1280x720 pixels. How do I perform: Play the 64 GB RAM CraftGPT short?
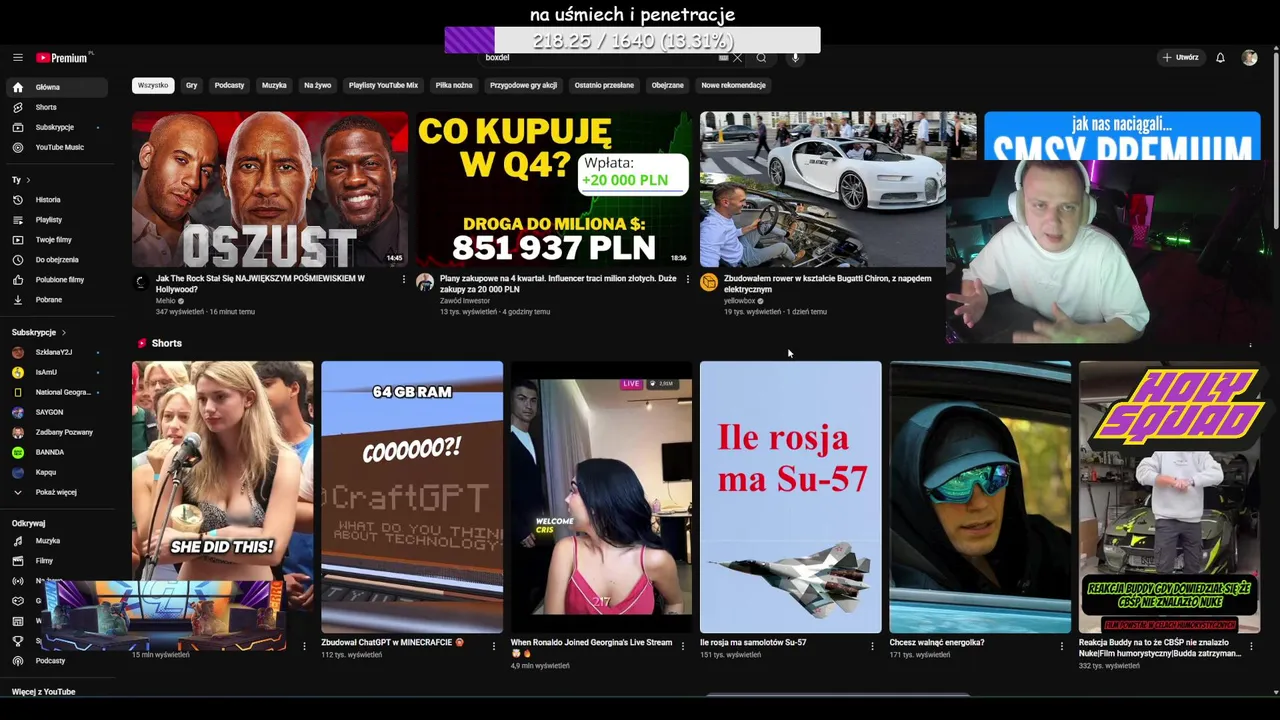pyautogui.click(x=412, y=497)
